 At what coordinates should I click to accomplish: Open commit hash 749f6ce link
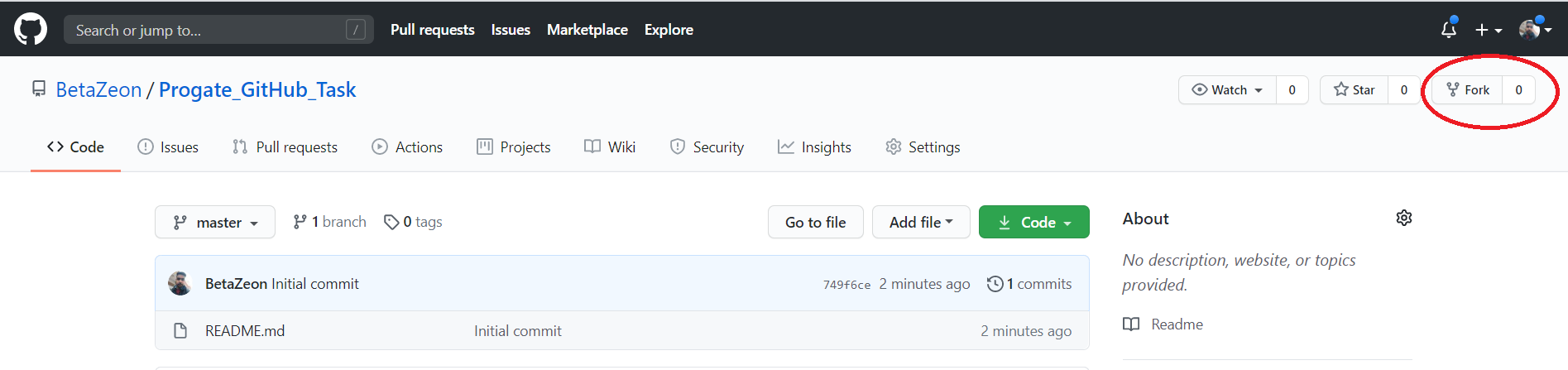point(846,285)
